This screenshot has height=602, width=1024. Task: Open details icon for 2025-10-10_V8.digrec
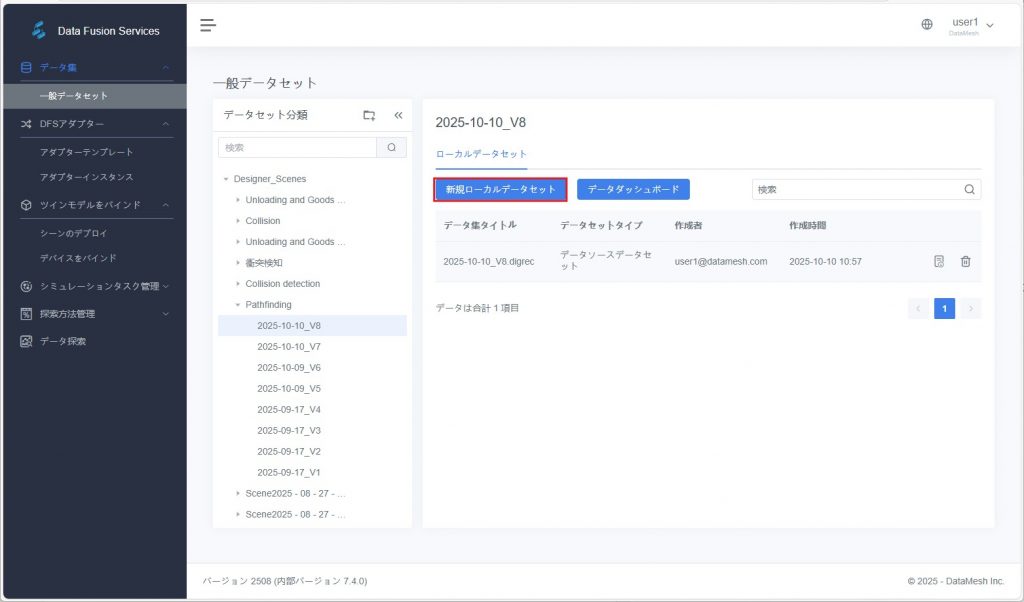point(939,261)
